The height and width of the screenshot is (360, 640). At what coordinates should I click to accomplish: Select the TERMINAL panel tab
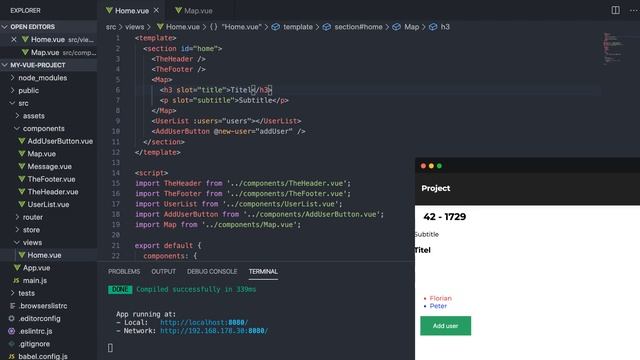click(x=263, y=271)
